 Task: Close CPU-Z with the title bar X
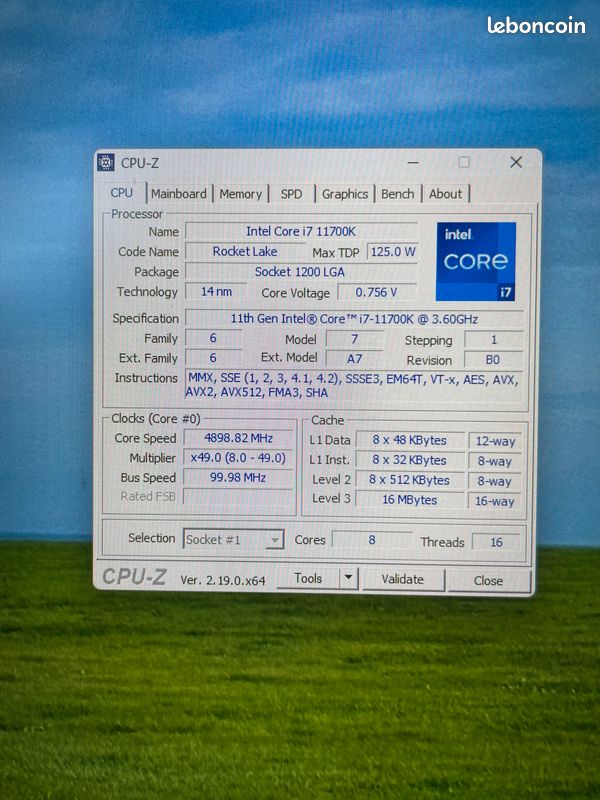[x=516, y=162]
